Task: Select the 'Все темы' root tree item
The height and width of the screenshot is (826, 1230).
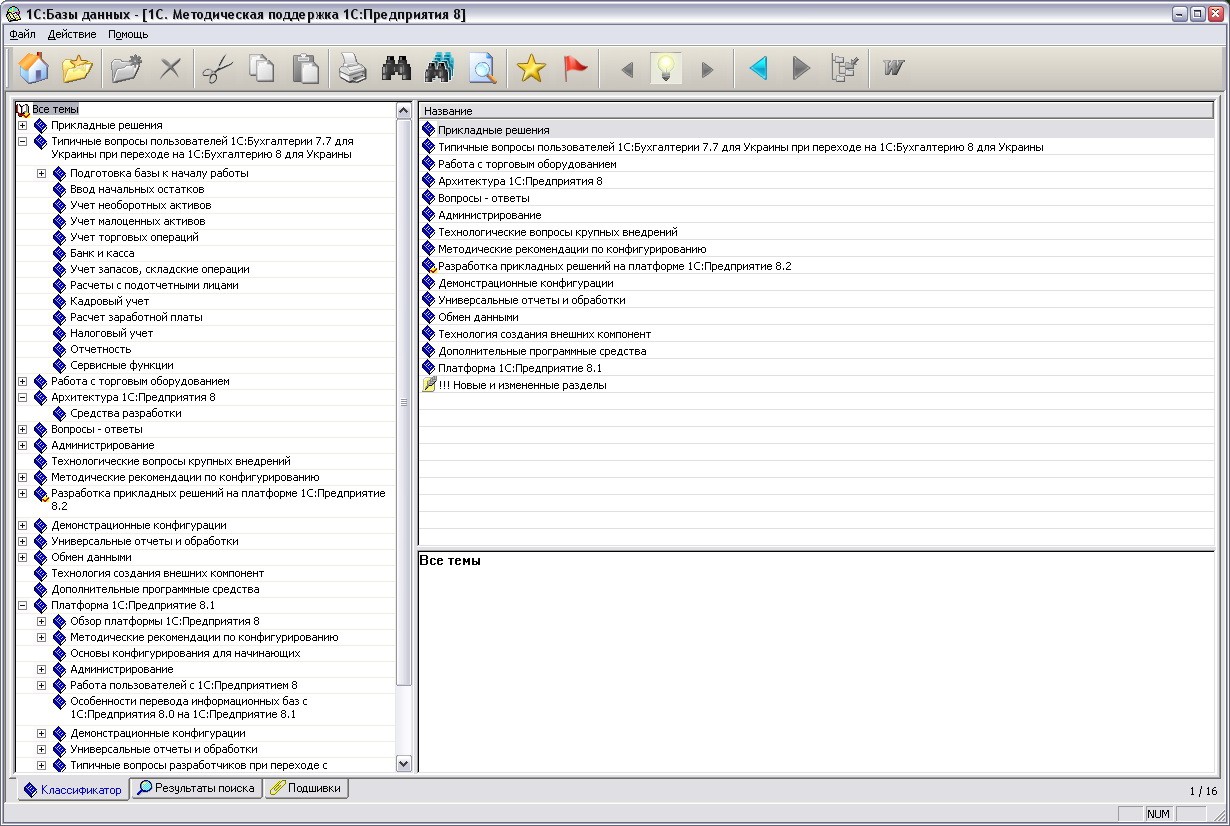Action: point(55,109)
